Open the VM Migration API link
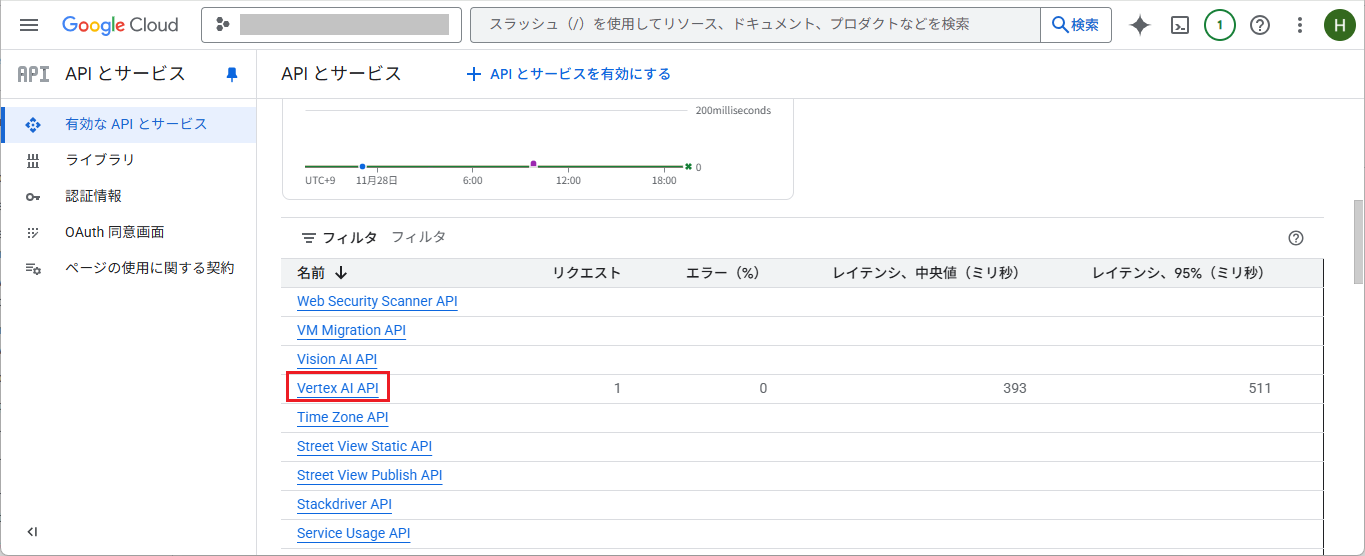 click(x=351, y=330)
